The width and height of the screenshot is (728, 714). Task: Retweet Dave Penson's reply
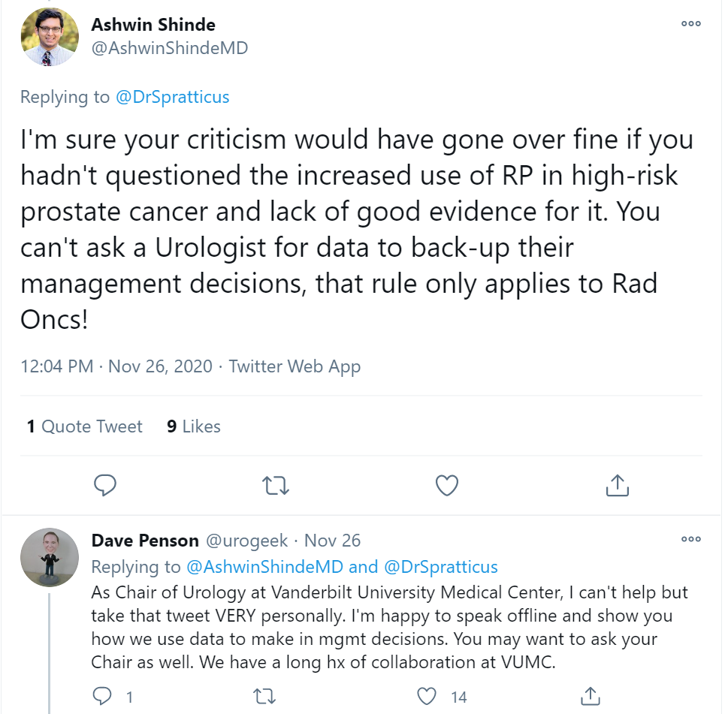coord(265,695)
